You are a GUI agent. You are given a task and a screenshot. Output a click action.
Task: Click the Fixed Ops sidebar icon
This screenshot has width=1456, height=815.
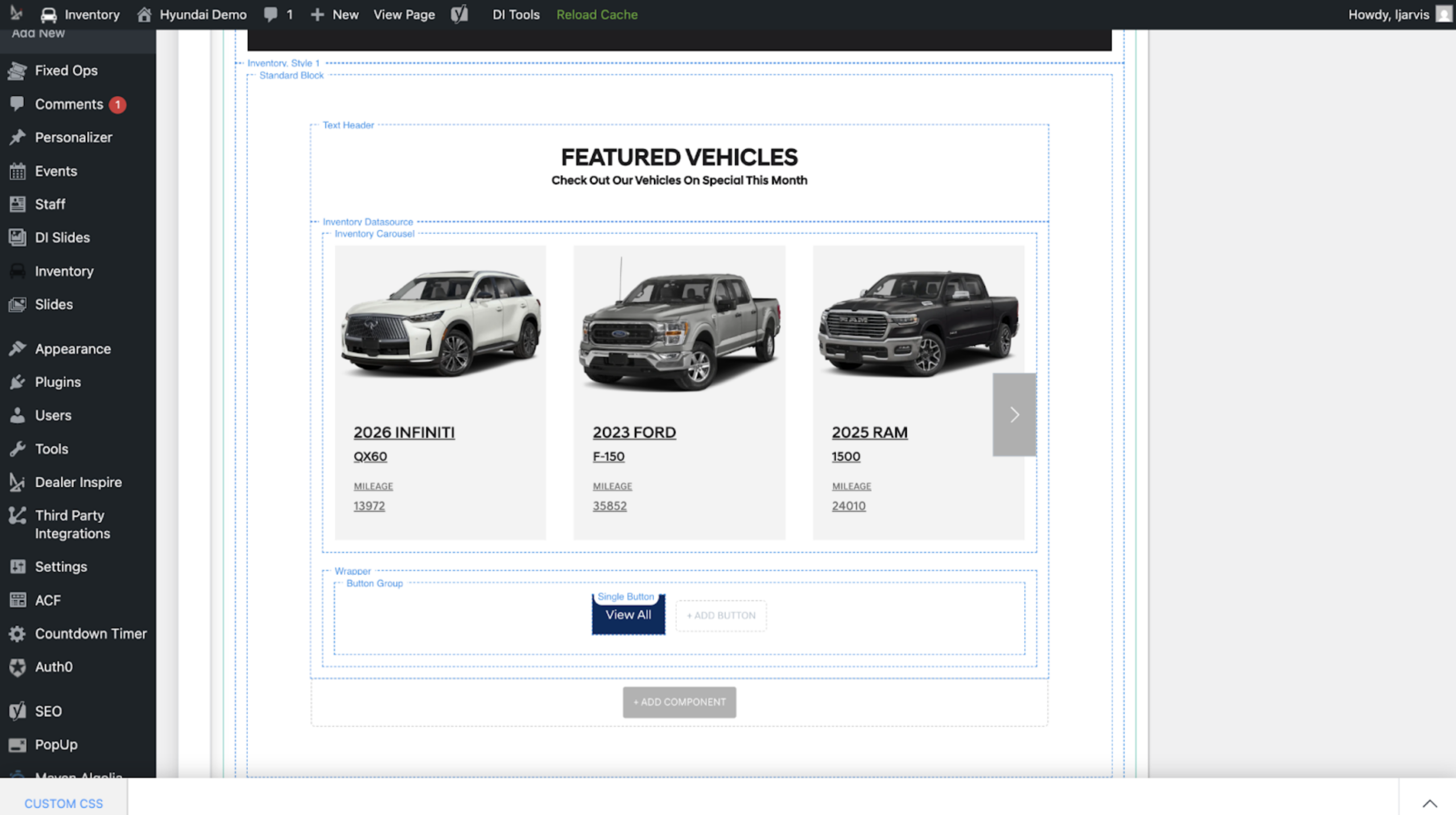click(x=17, y=71)
